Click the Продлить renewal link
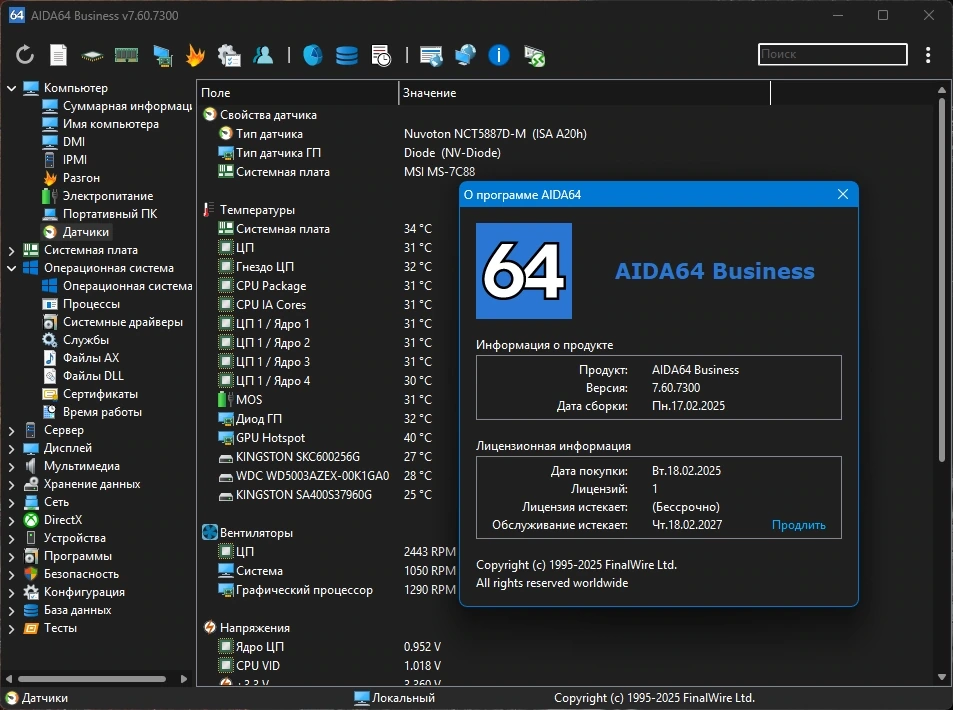The width and height of the screenshot is (953, 710). click(x=798, y=525)
